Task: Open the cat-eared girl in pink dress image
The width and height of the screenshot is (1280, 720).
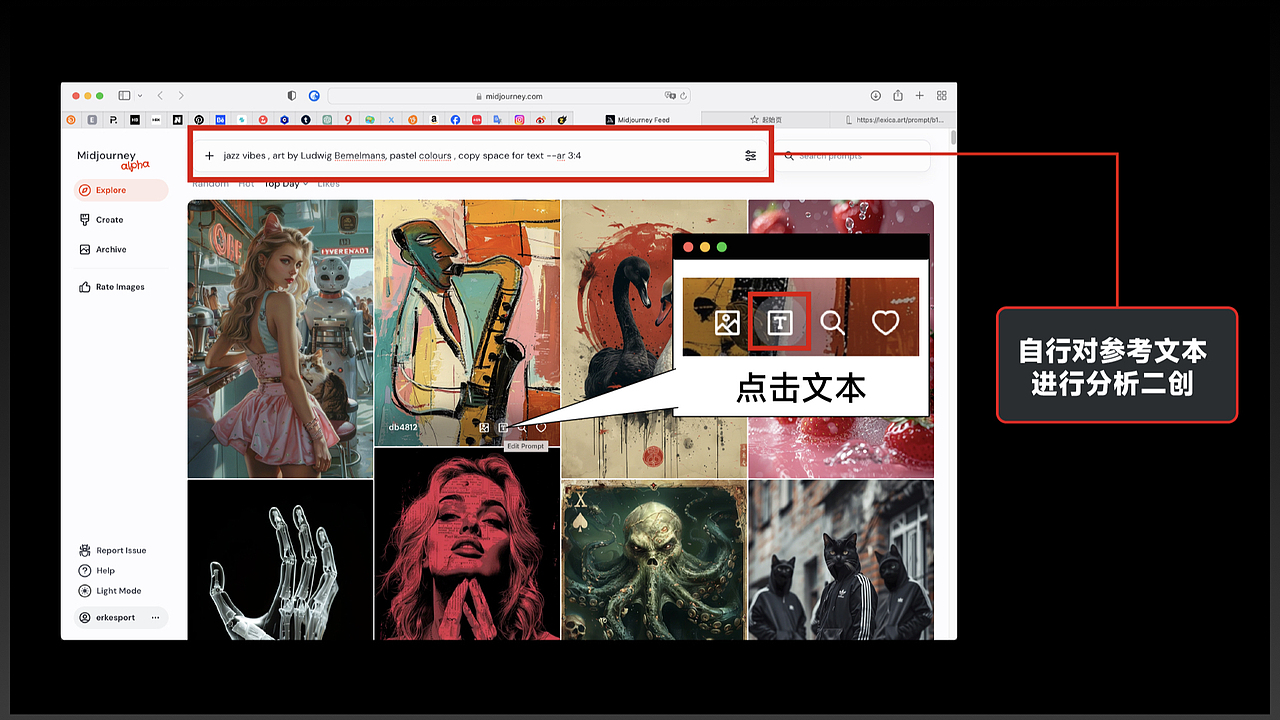Action: pyautogui.click(x=280, y=339)
